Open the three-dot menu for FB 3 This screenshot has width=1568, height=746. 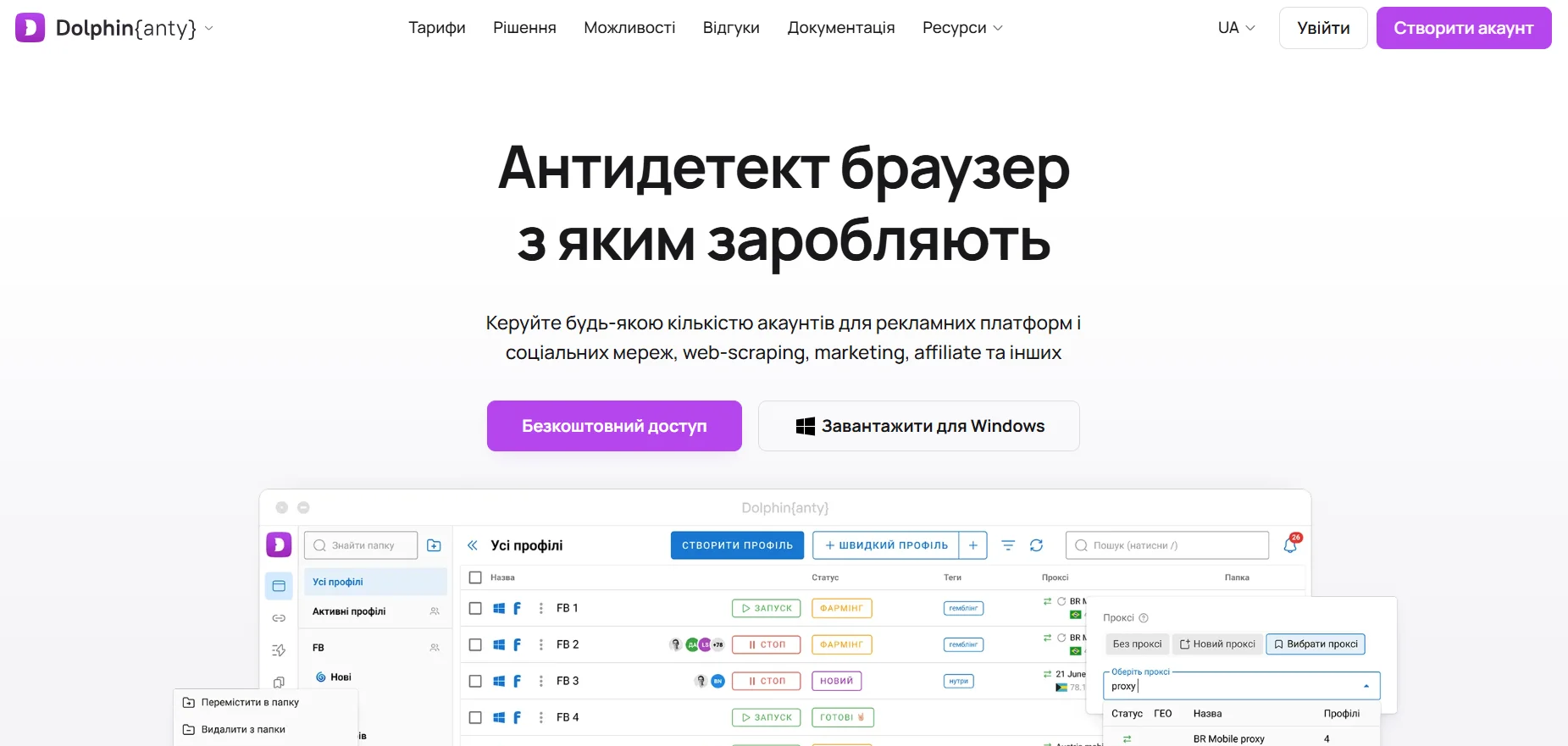tap(541, 681)
